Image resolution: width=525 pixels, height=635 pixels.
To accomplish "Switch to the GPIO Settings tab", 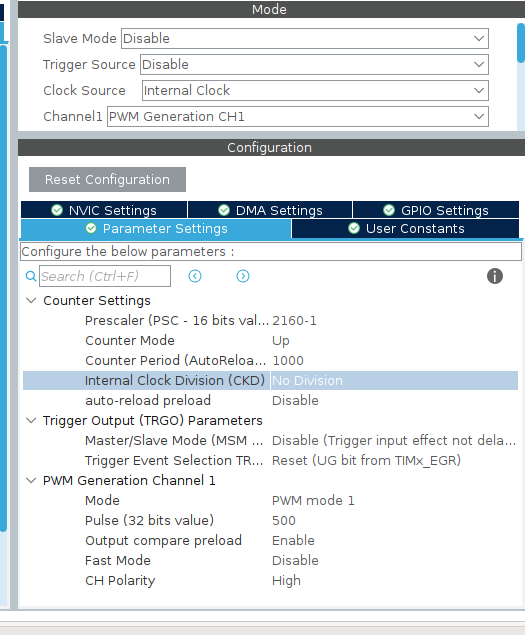I will coord(436,210).
